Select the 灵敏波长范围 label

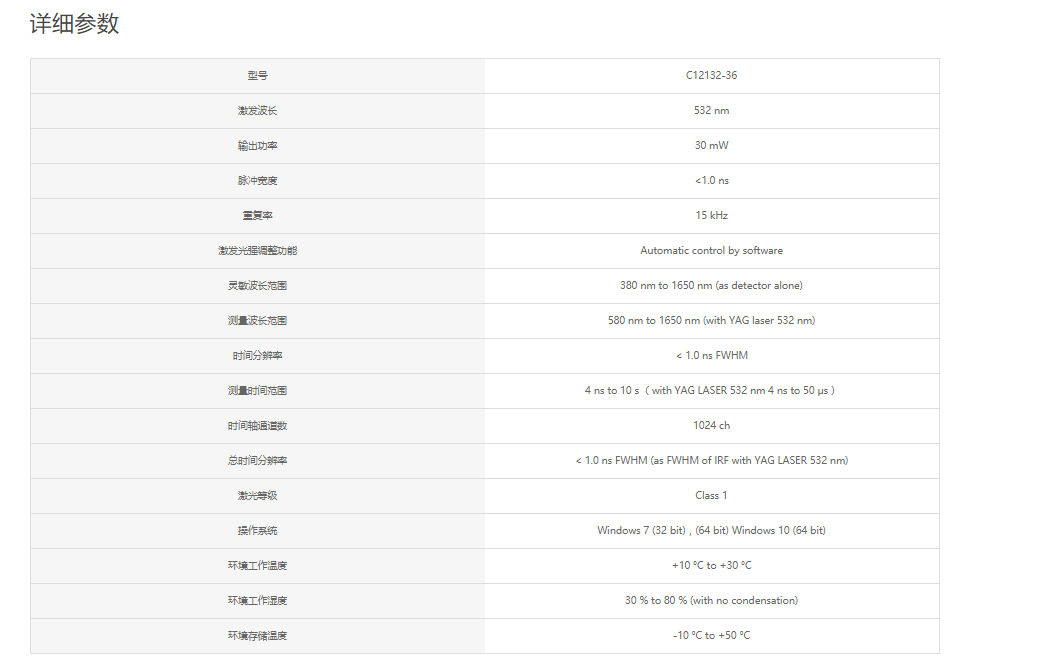[257, 286]
